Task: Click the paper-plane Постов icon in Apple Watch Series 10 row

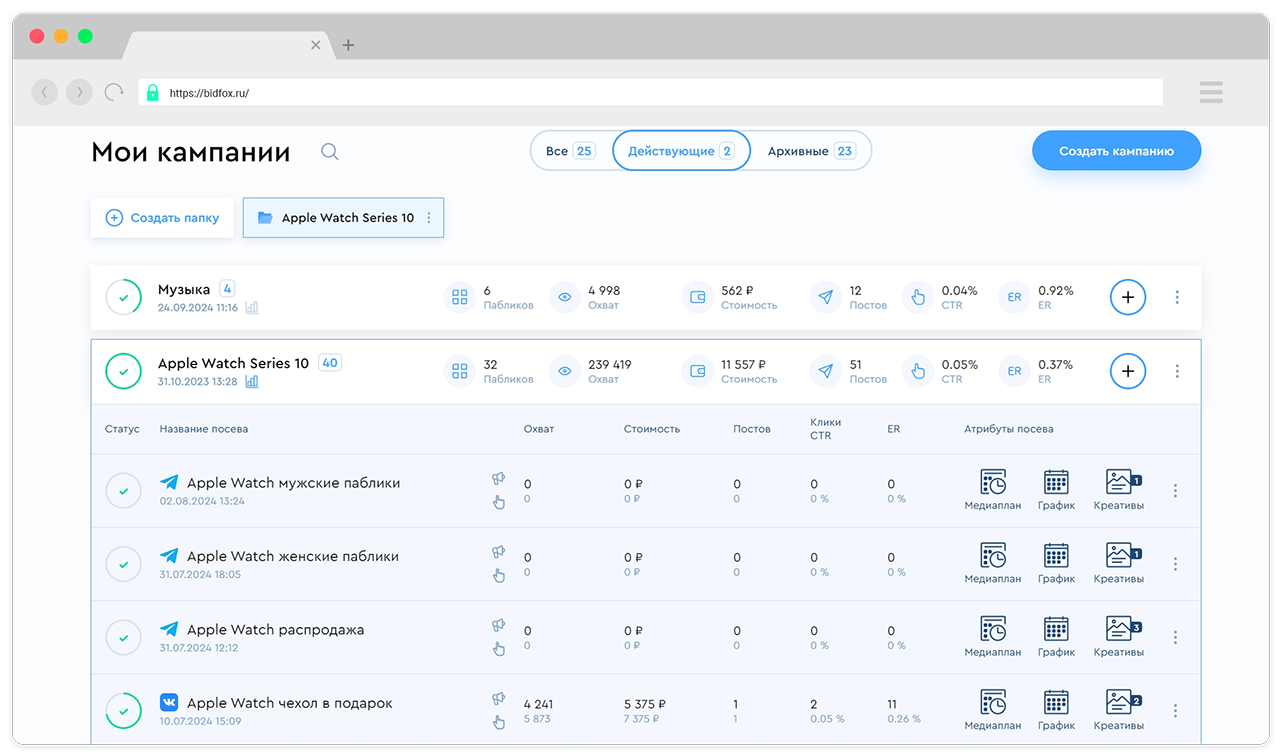Action: point(826,371)
